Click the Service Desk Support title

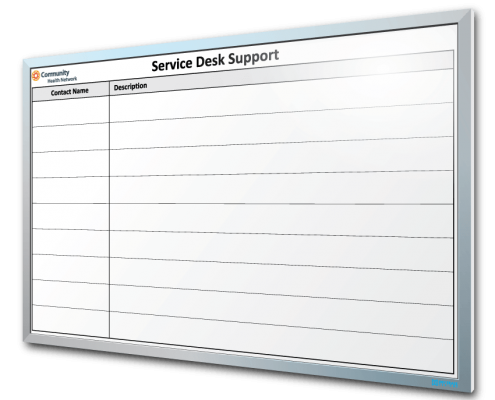(x=215, y=60)
